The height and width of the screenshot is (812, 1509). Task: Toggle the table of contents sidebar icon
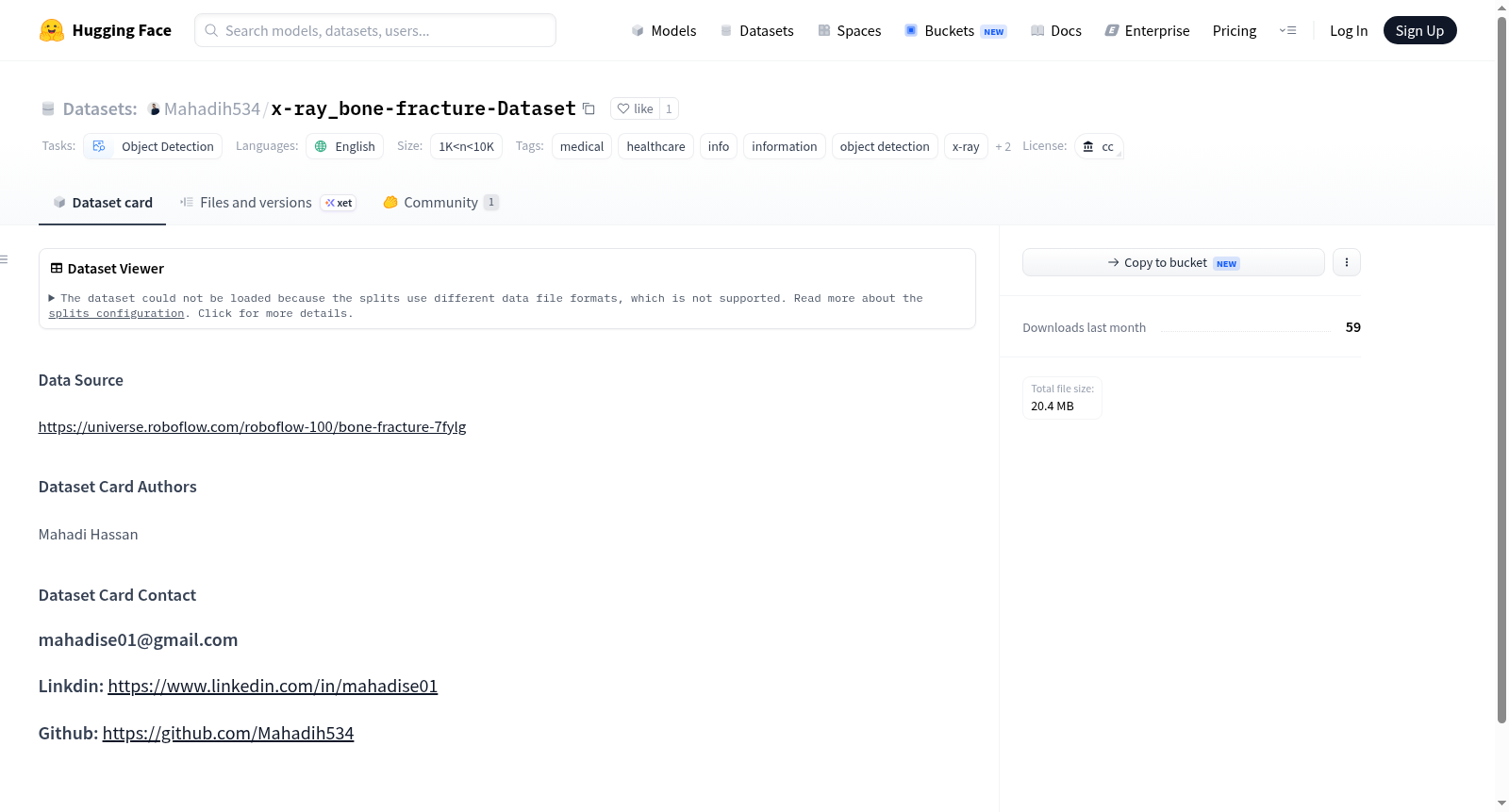pos(5,259)
